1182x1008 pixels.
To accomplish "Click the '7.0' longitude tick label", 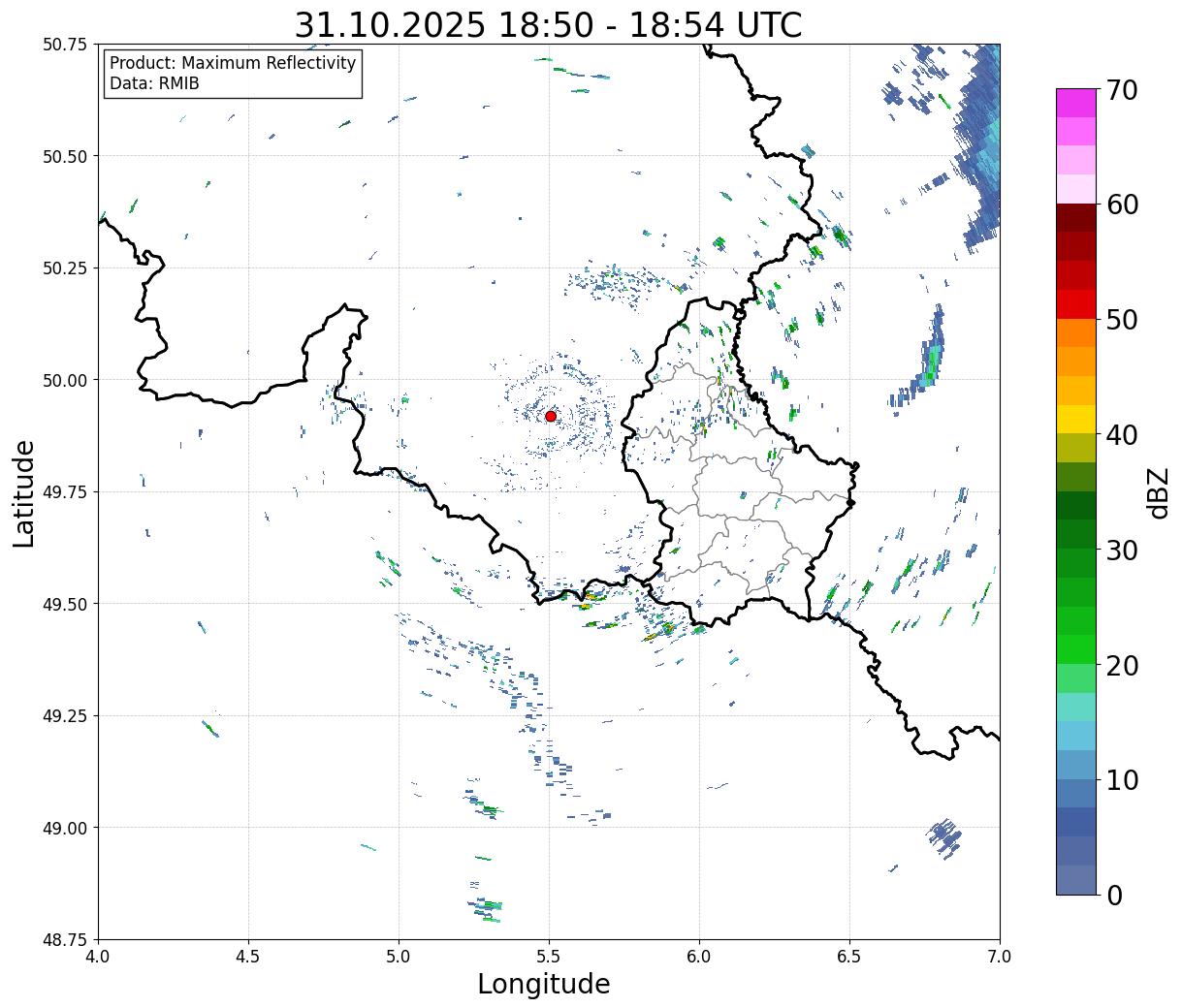I will [x=1000, y=957].
